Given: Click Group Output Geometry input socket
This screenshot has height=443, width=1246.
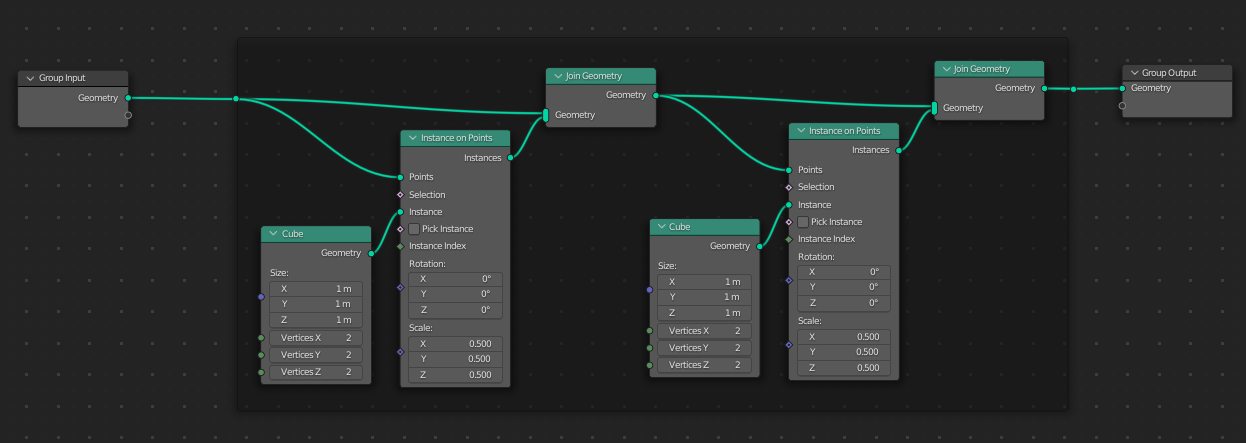Looking at the screenshot, I should [x=1122, y=88].
